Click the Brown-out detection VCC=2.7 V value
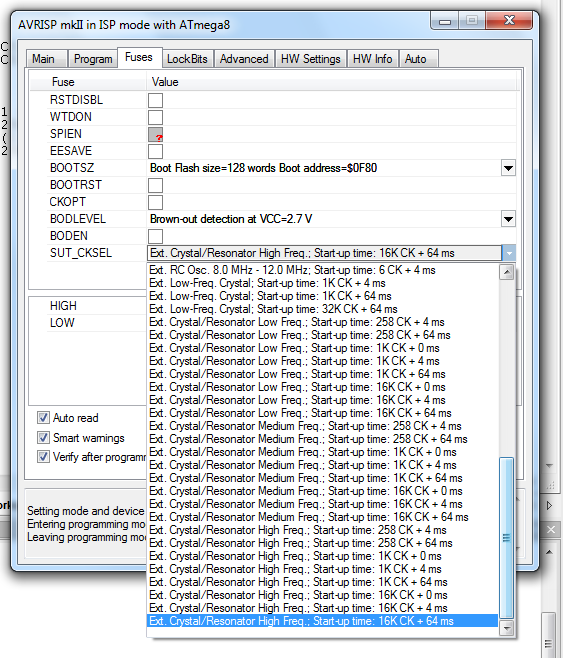 231,219
